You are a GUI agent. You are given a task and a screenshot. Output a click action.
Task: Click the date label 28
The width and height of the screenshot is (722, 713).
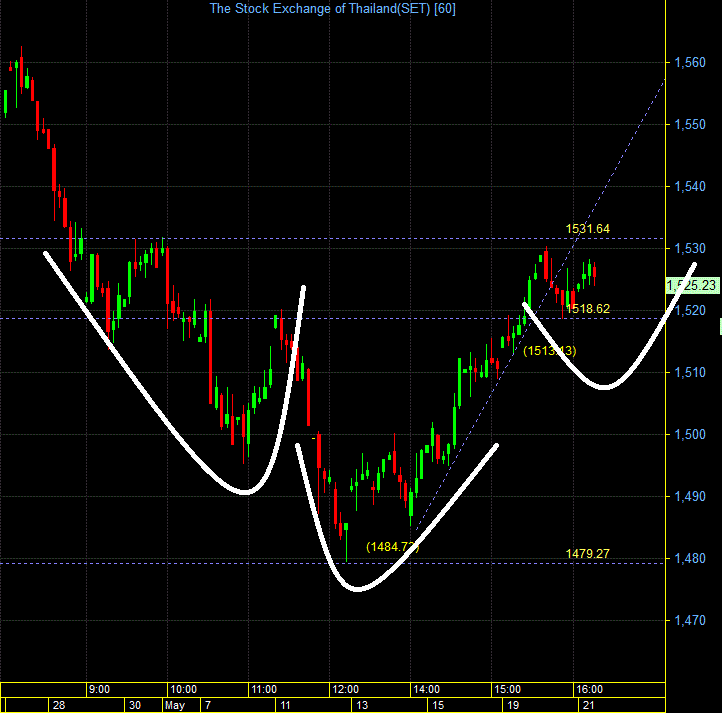pos(59,705)
